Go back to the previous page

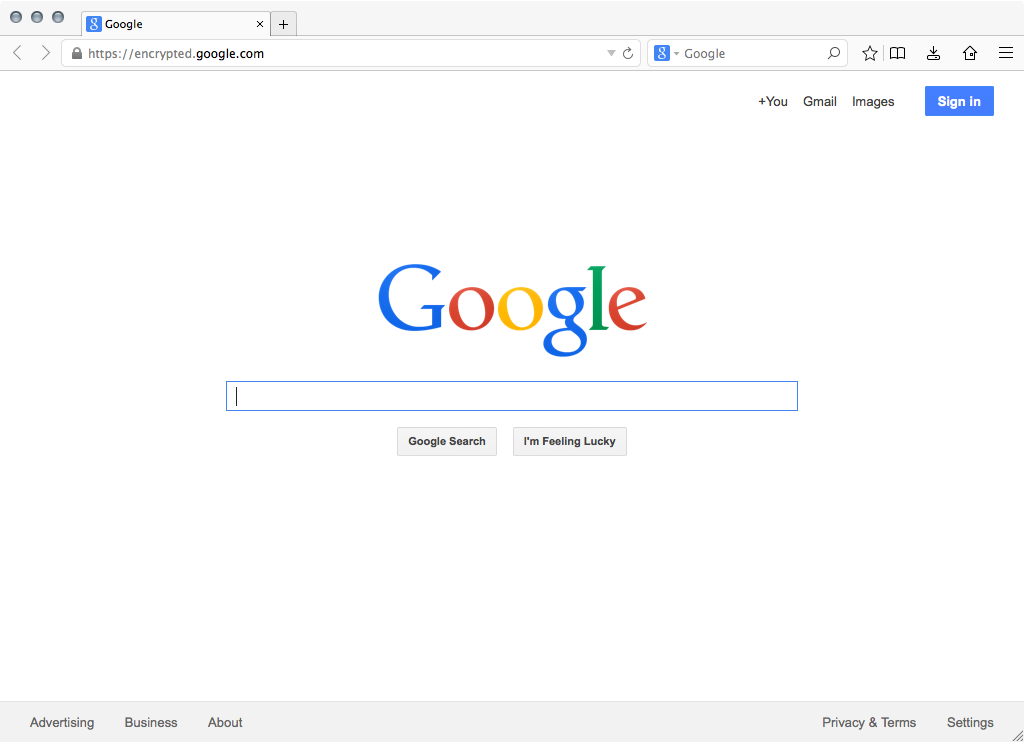(18, 53)
